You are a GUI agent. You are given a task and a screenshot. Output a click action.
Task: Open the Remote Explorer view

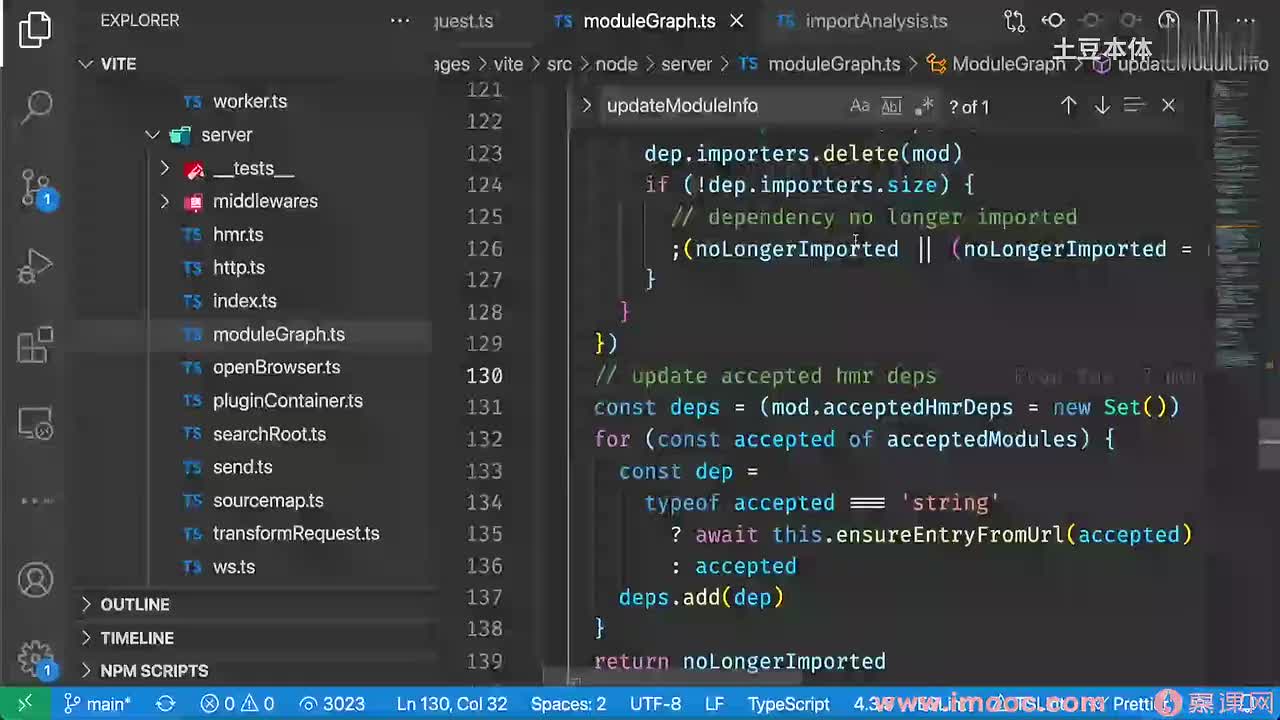[x=36, y=424]
